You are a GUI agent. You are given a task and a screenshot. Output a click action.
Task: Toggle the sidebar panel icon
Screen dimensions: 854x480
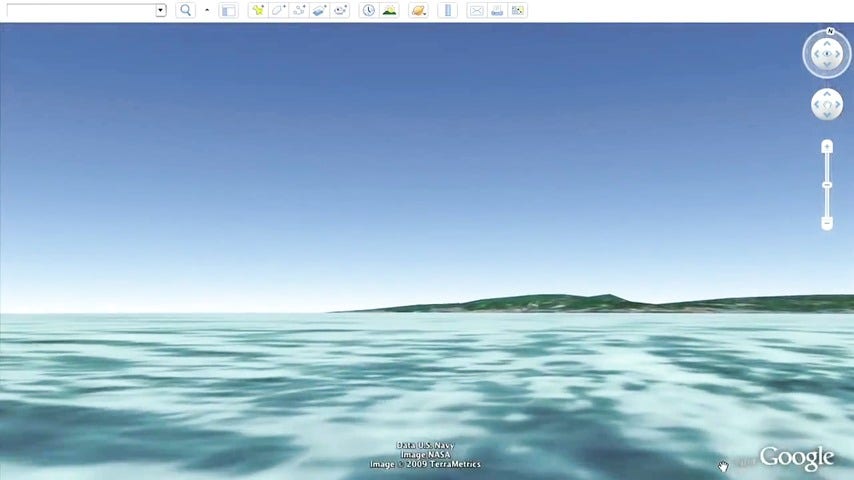coord(228,10)
